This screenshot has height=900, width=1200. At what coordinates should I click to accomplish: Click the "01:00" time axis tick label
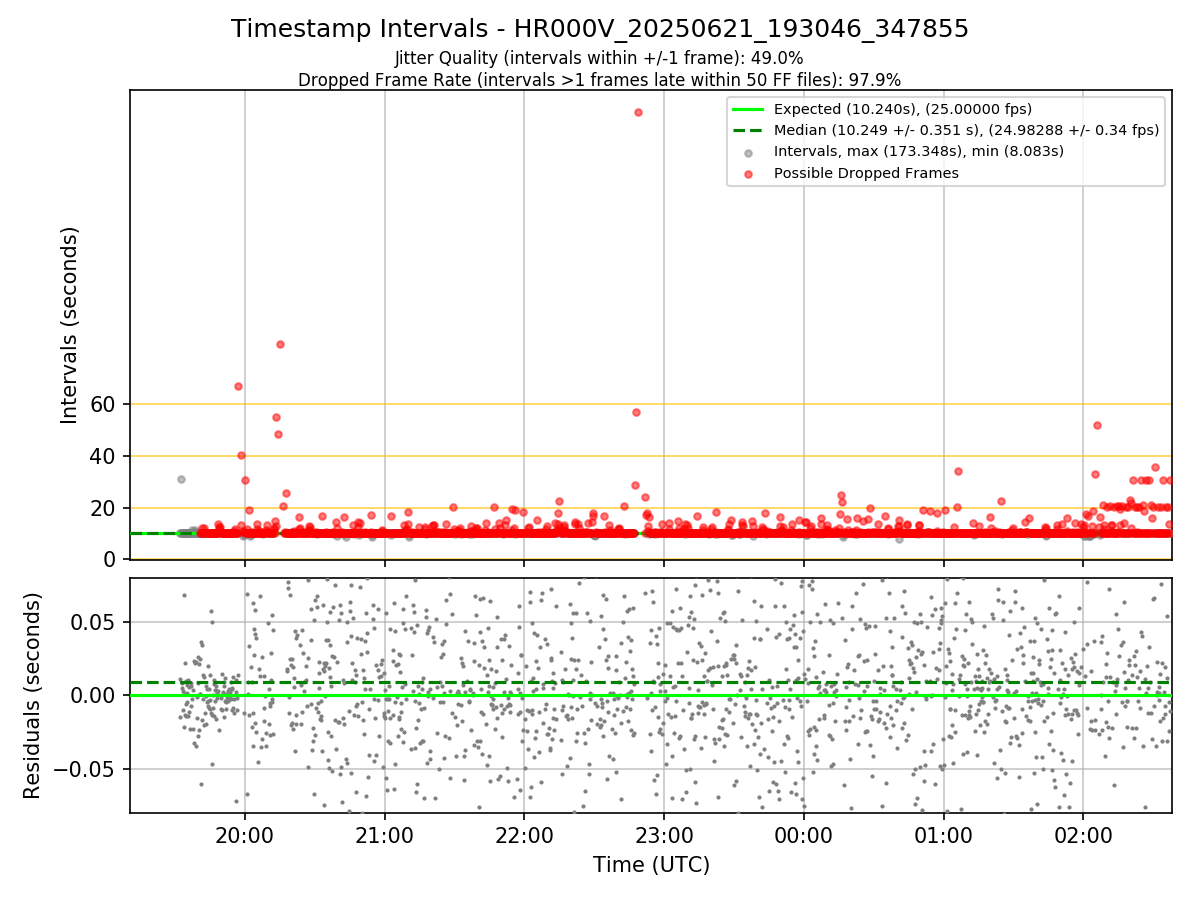944,834
